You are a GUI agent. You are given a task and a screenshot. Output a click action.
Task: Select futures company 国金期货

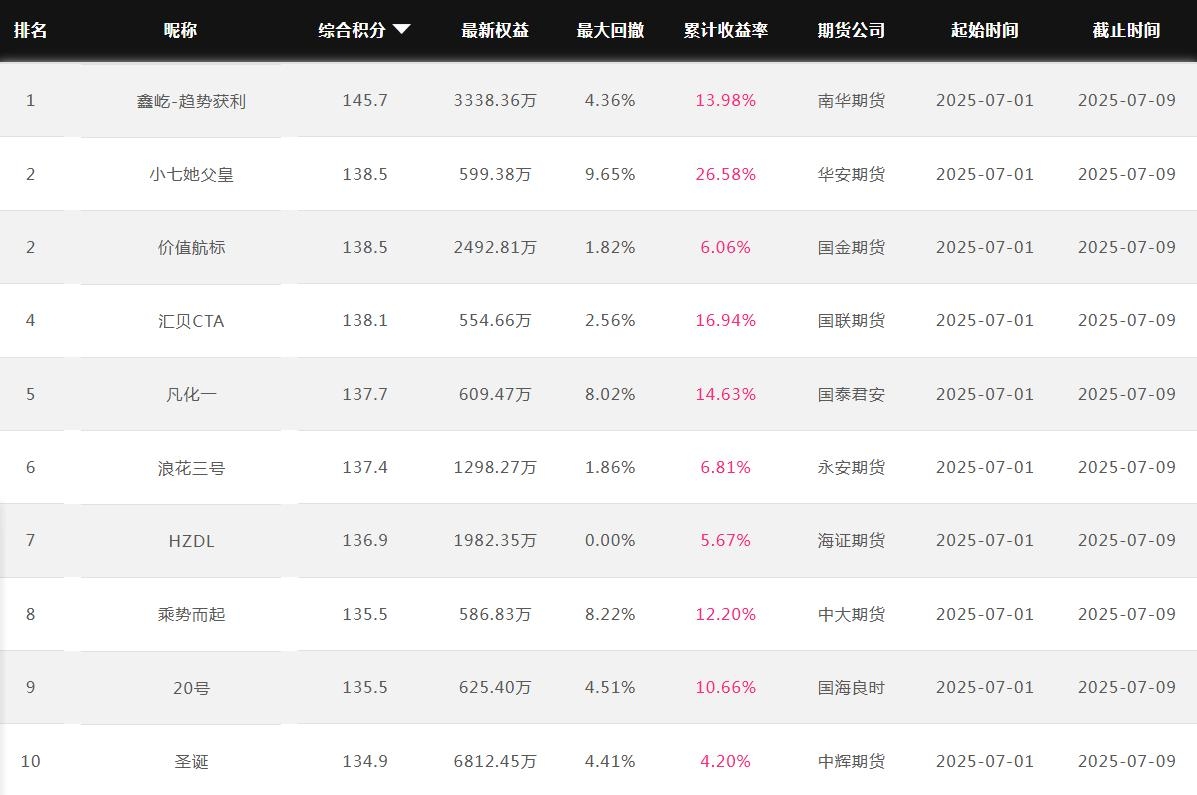[x=851, y=247]
